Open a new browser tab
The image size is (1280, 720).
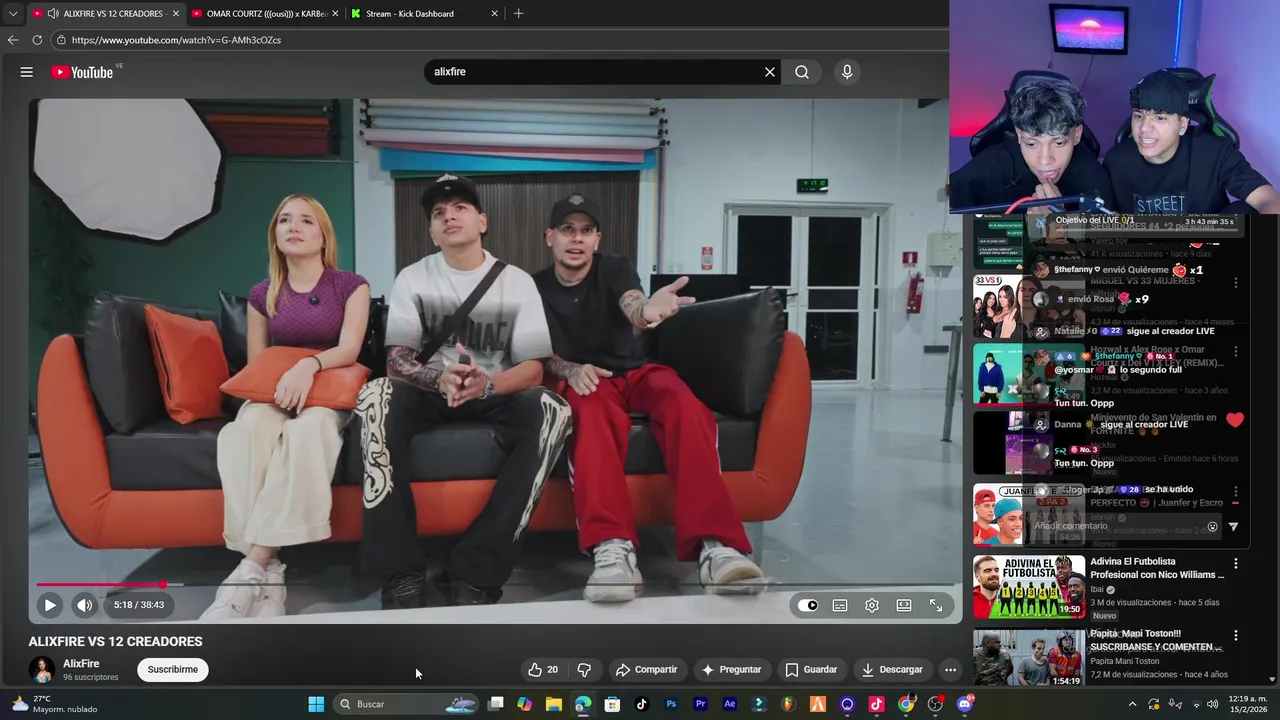point(518,14)
